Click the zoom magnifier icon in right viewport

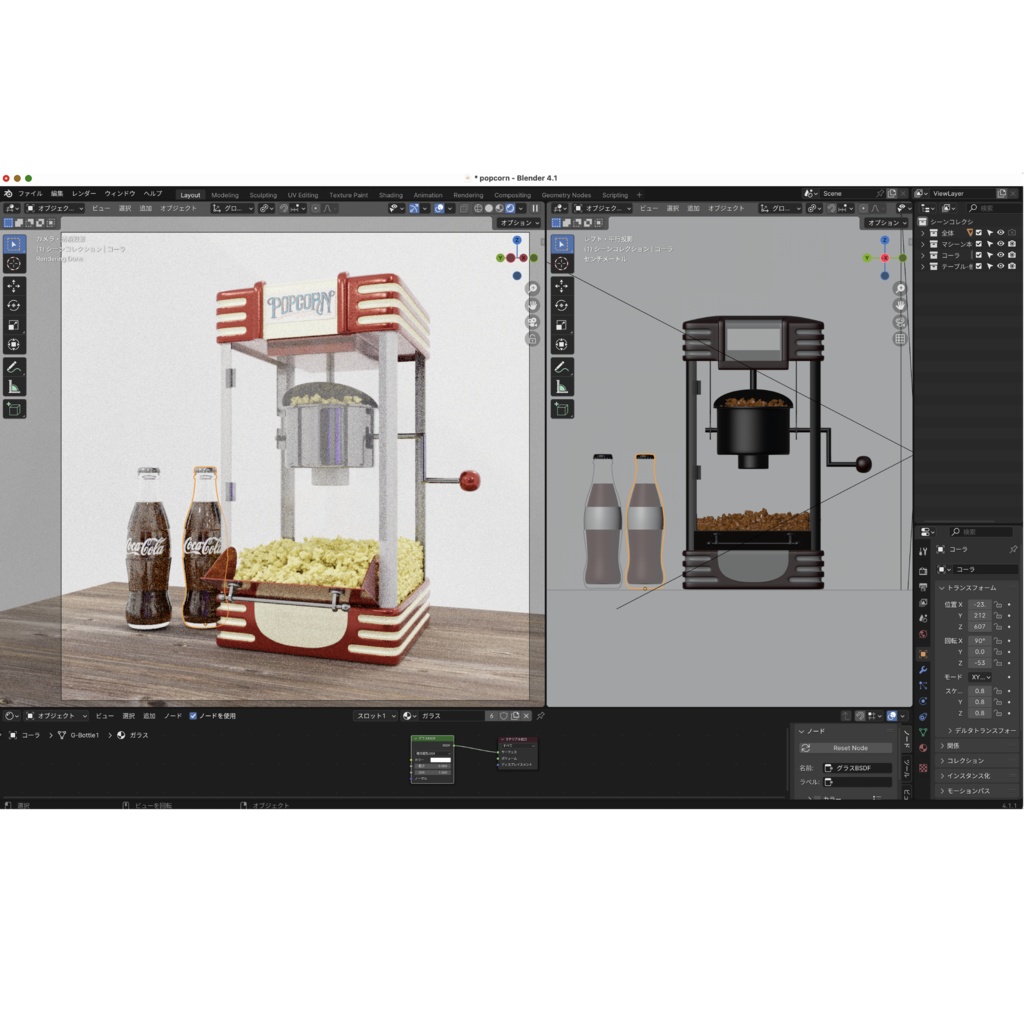pos(901,289)
